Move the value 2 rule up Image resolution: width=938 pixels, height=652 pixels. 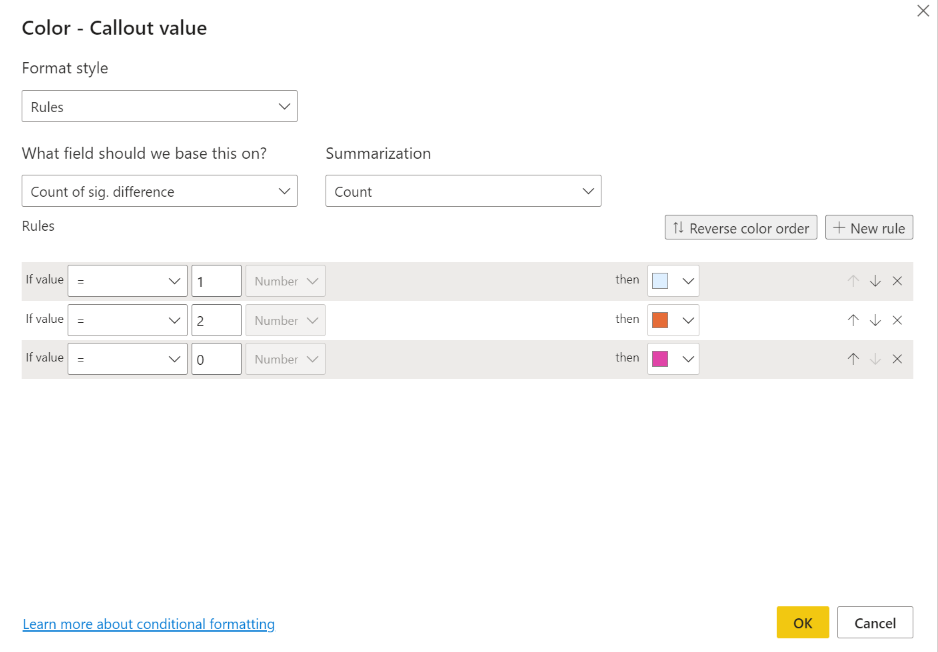coord(853,320)
